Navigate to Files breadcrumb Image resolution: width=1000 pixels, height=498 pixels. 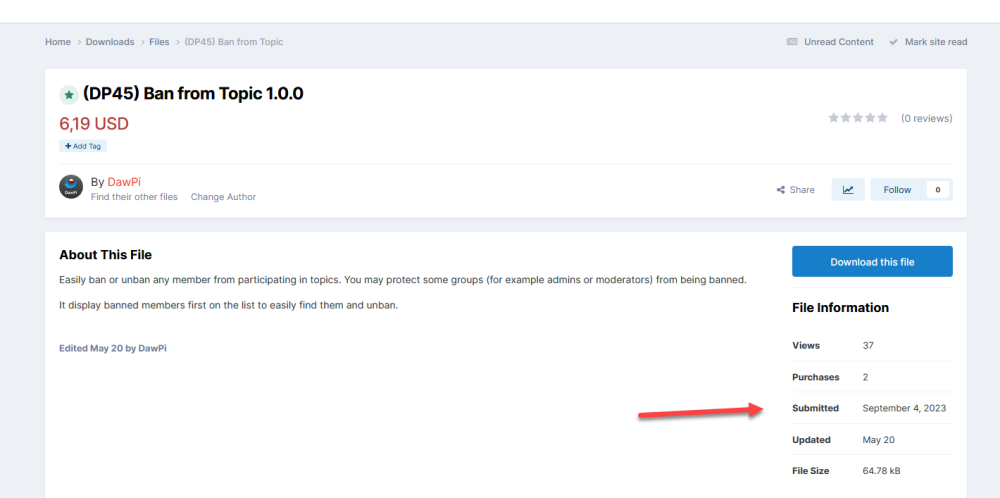pos(159,42)
